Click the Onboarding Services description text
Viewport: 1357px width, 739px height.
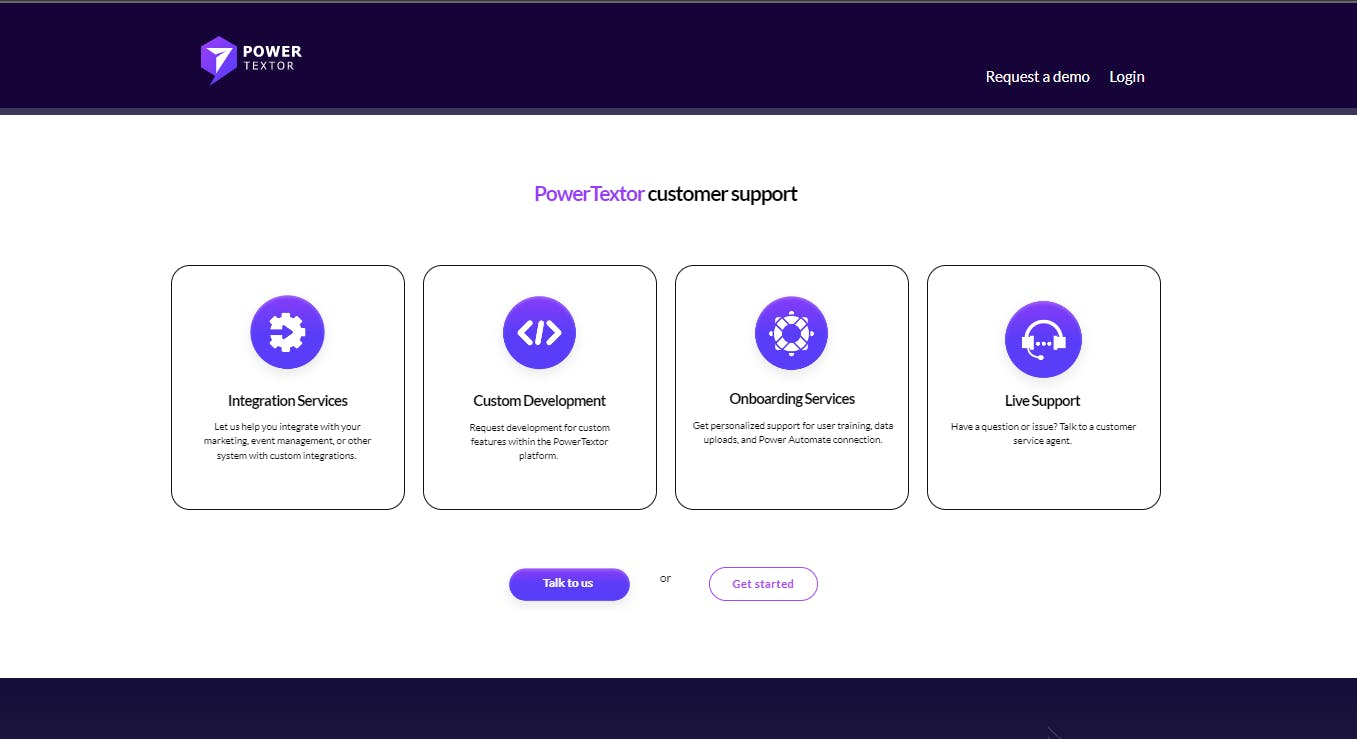[x=792, y=433]
